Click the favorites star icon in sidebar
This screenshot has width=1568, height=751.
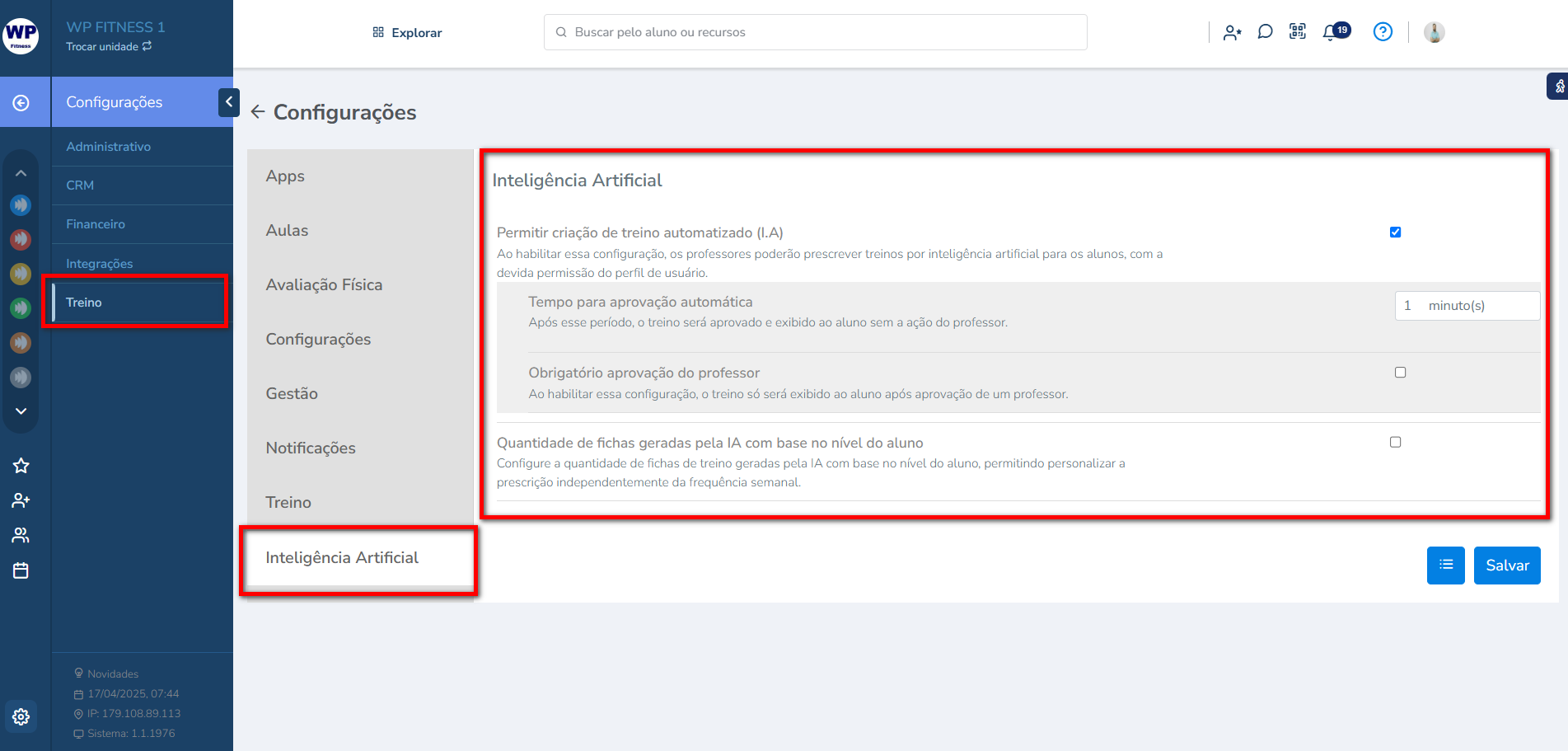point(21,466)
